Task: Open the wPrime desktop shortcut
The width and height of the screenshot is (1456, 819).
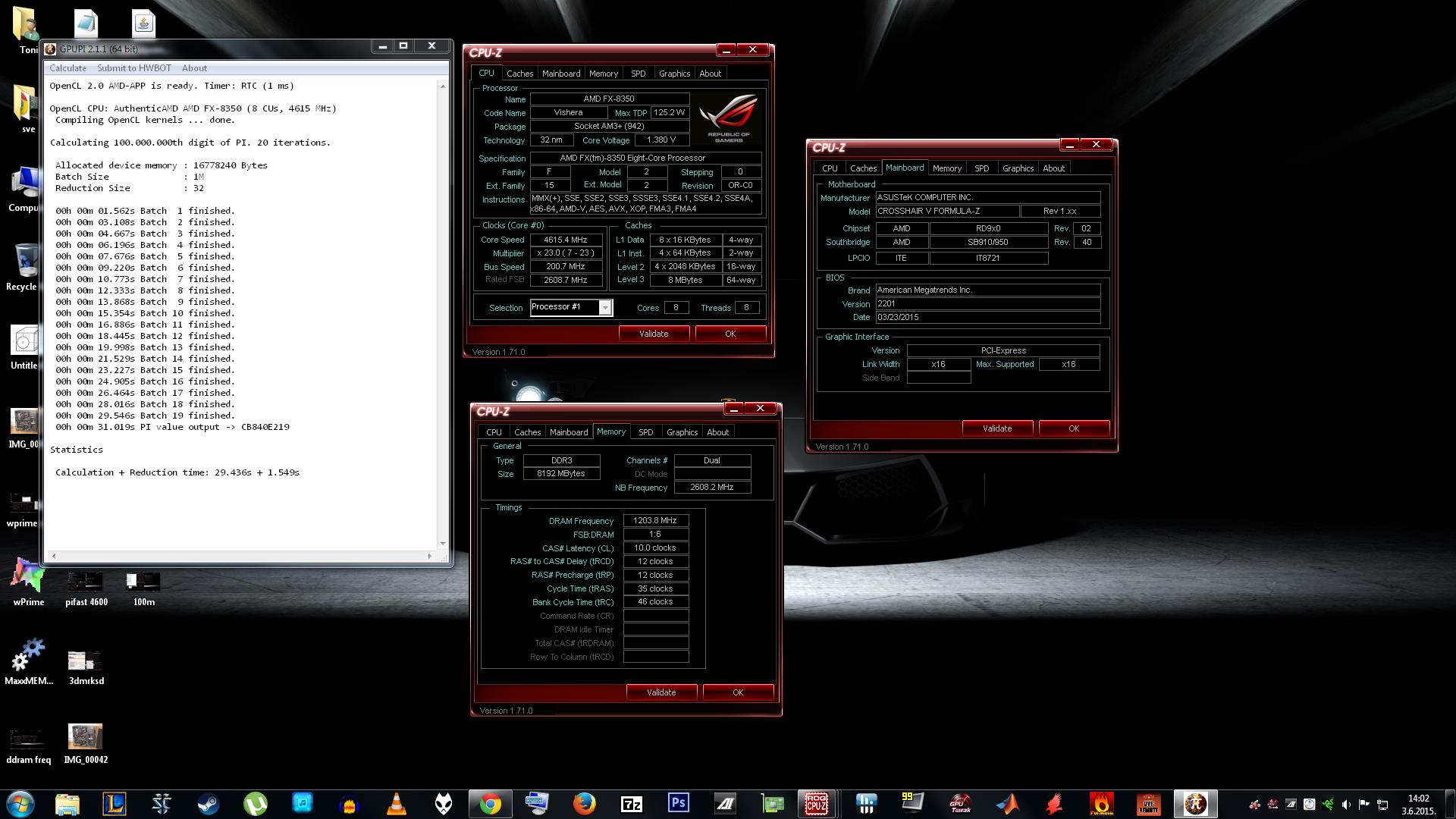Action: point(28,582)
